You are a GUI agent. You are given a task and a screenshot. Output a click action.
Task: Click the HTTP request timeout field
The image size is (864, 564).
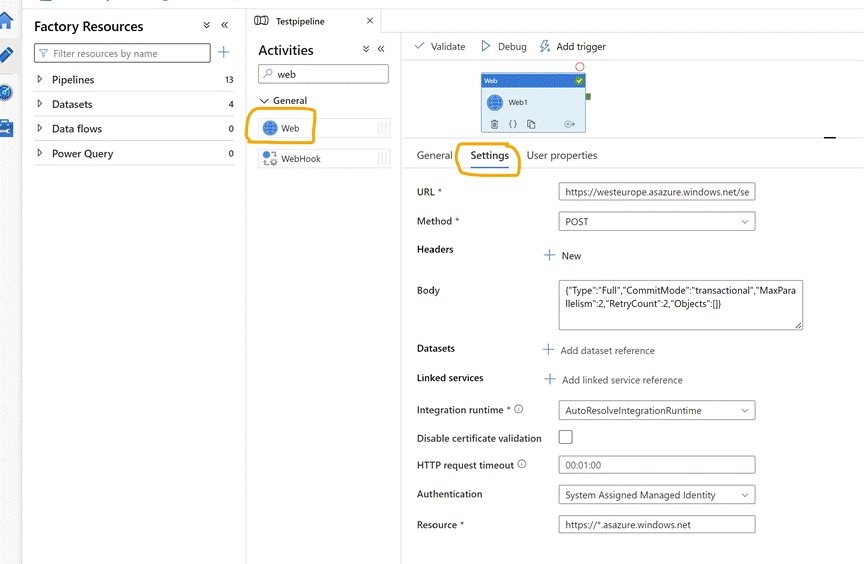(656, 465)
